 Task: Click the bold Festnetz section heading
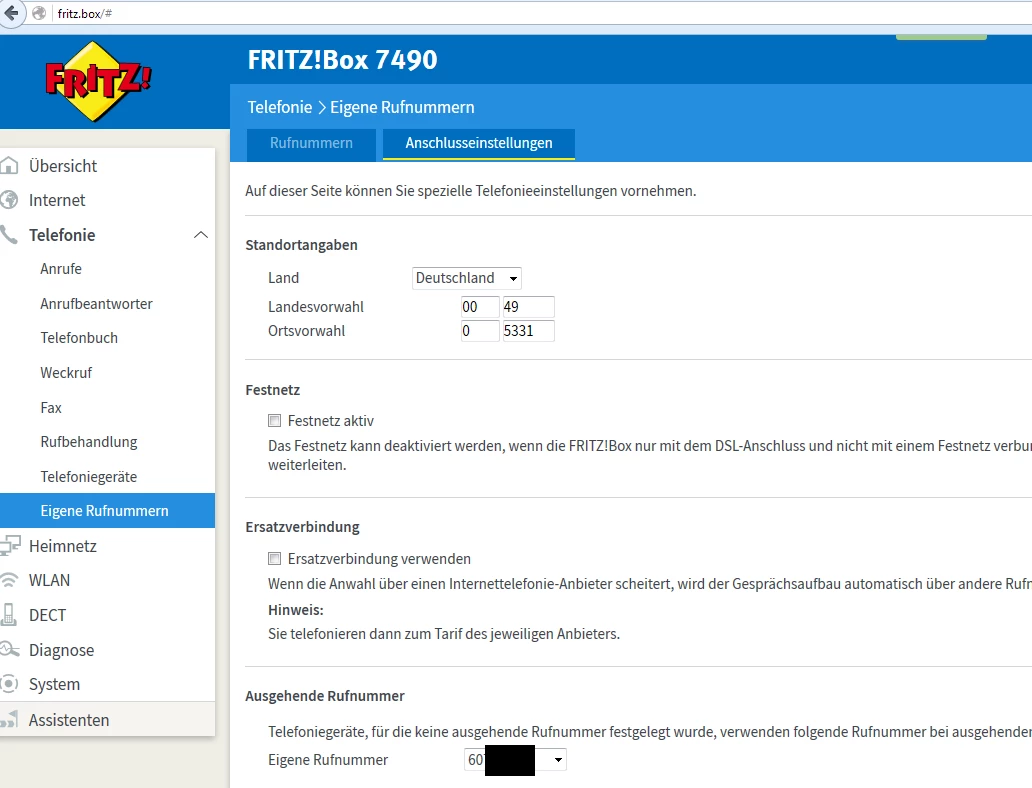tap(272, 390)
